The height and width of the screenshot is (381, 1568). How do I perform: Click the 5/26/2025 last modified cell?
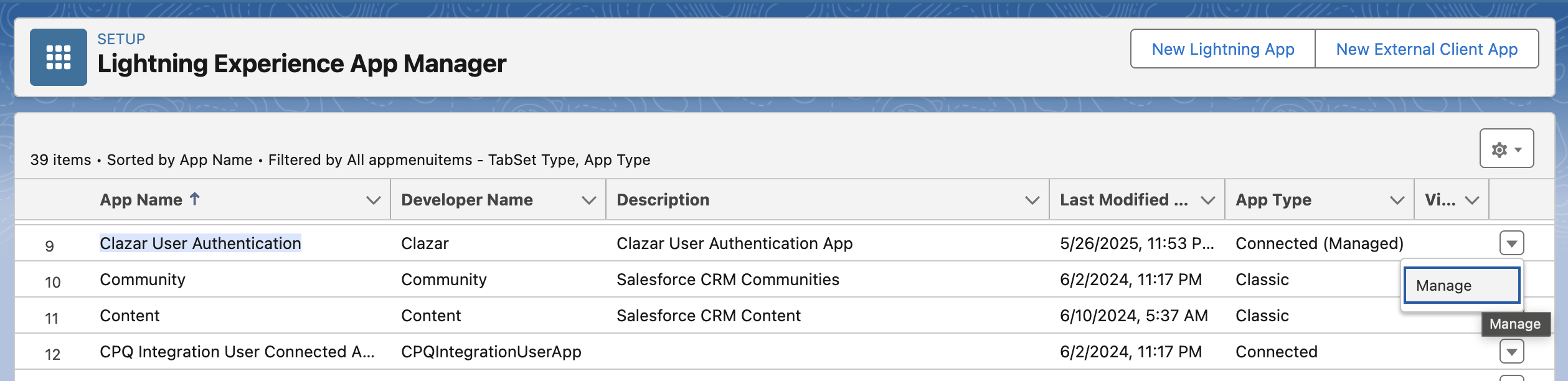[1137, 243]
